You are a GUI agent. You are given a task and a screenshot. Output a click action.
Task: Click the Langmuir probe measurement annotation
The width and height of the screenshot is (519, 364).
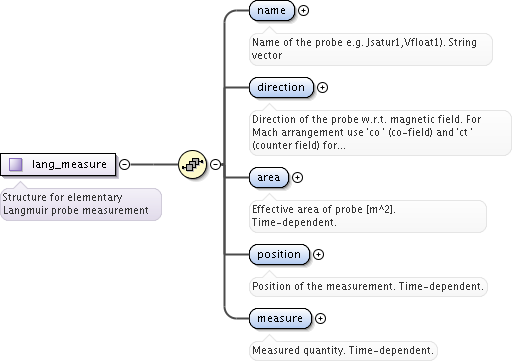[81, 204]
